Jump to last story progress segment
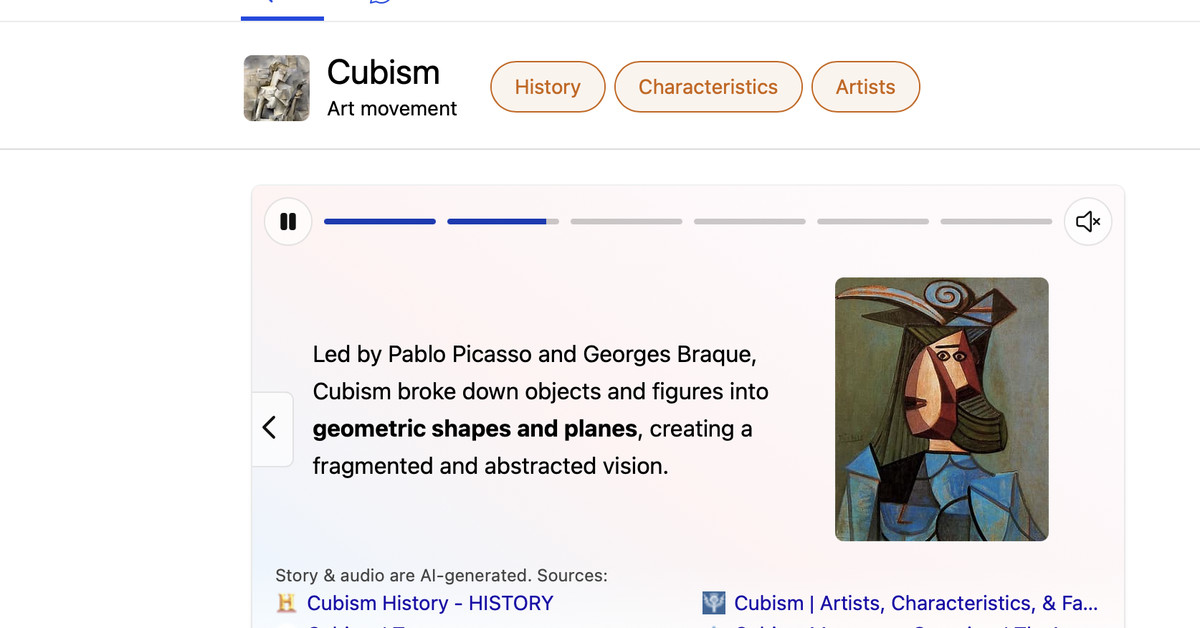Viewport: 1200px width, 628px height. pos(996,221)
